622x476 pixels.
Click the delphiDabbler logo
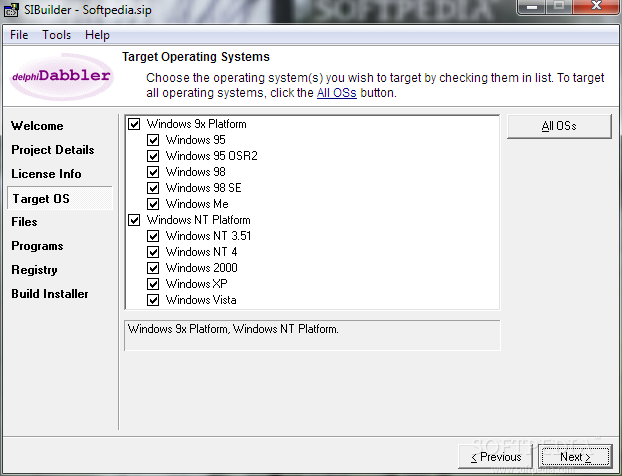[61, 76]
